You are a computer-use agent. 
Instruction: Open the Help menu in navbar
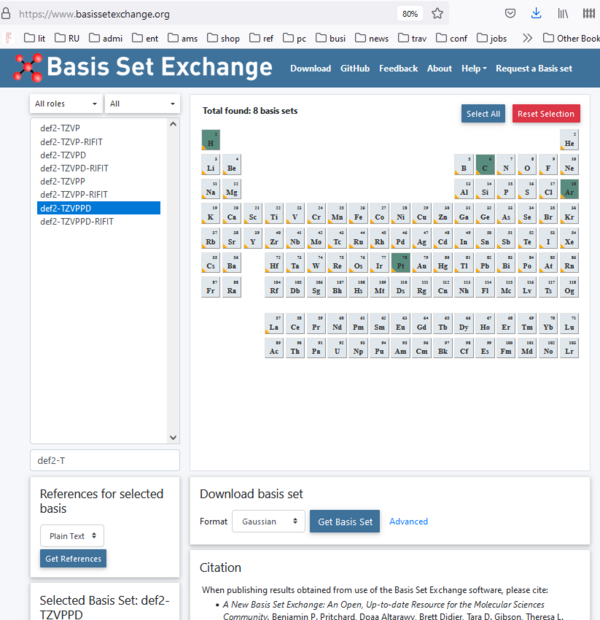[x=473, y=68]
